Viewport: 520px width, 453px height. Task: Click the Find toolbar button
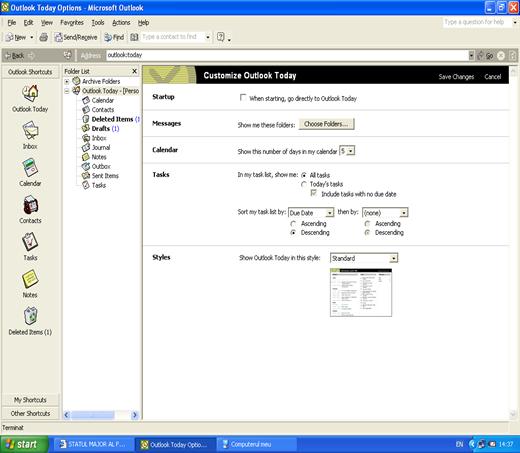tap(114, 37)
